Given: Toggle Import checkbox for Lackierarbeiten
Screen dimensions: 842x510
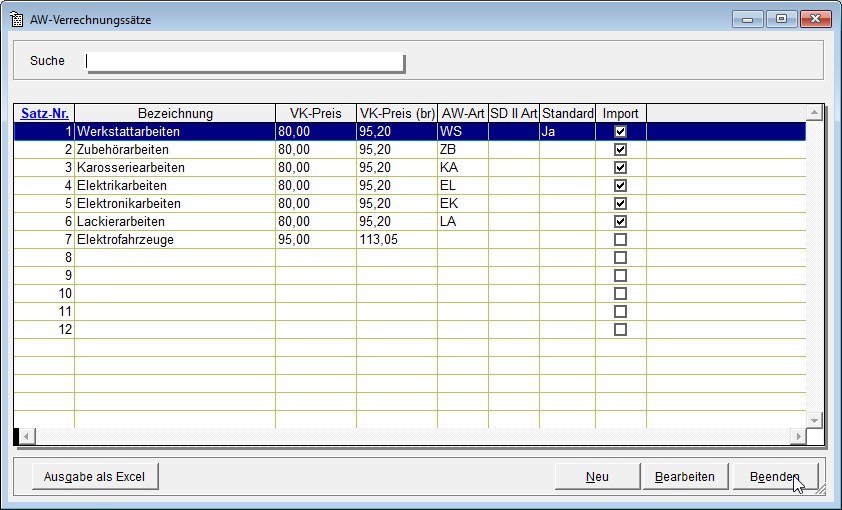Looking at the screenshot, I should tap(620, 221).
